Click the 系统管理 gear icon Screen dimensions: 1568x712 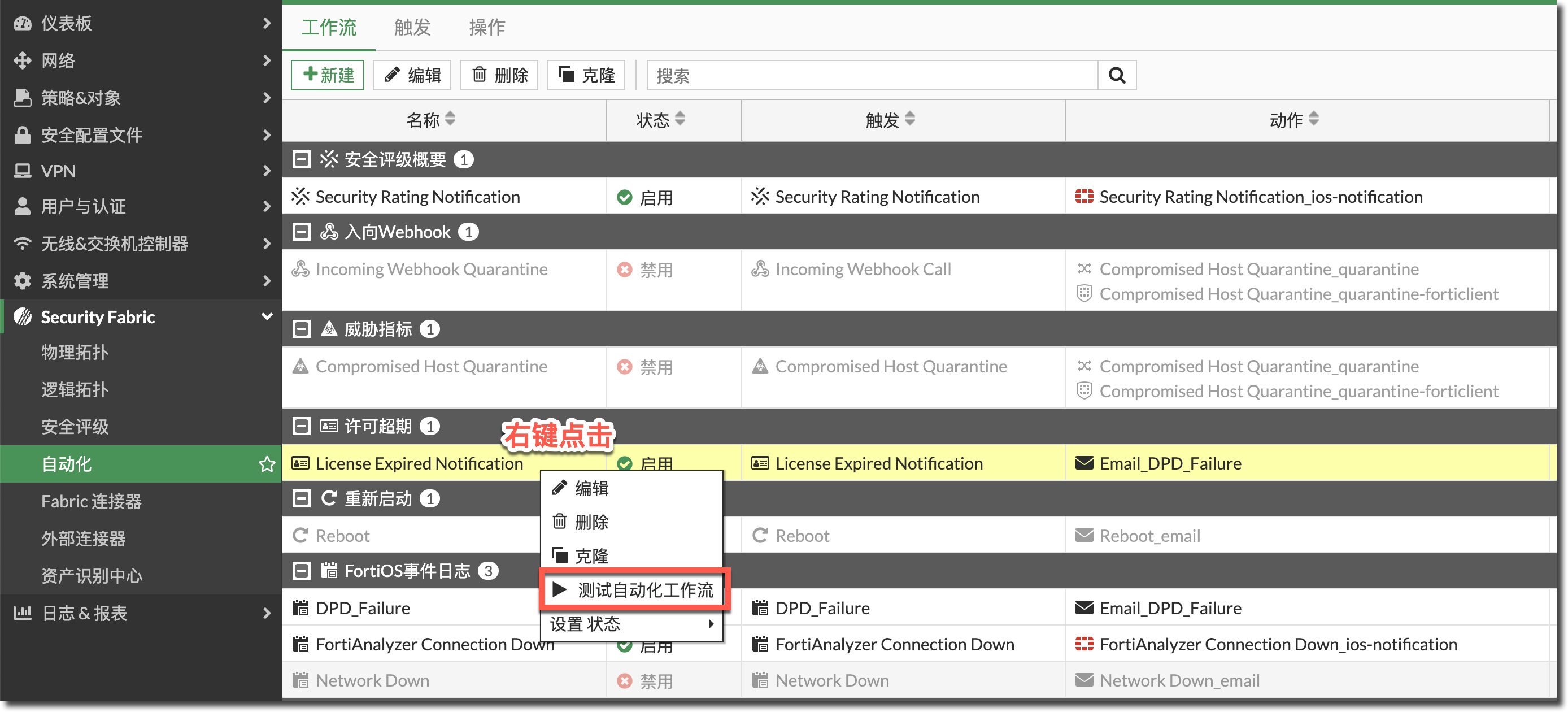pyautogui.click(x=23, y=281)
